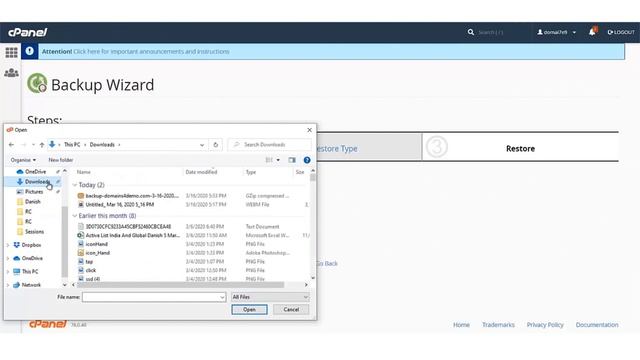
Task: Click New folder in toolbar
Action: point(60,160)
